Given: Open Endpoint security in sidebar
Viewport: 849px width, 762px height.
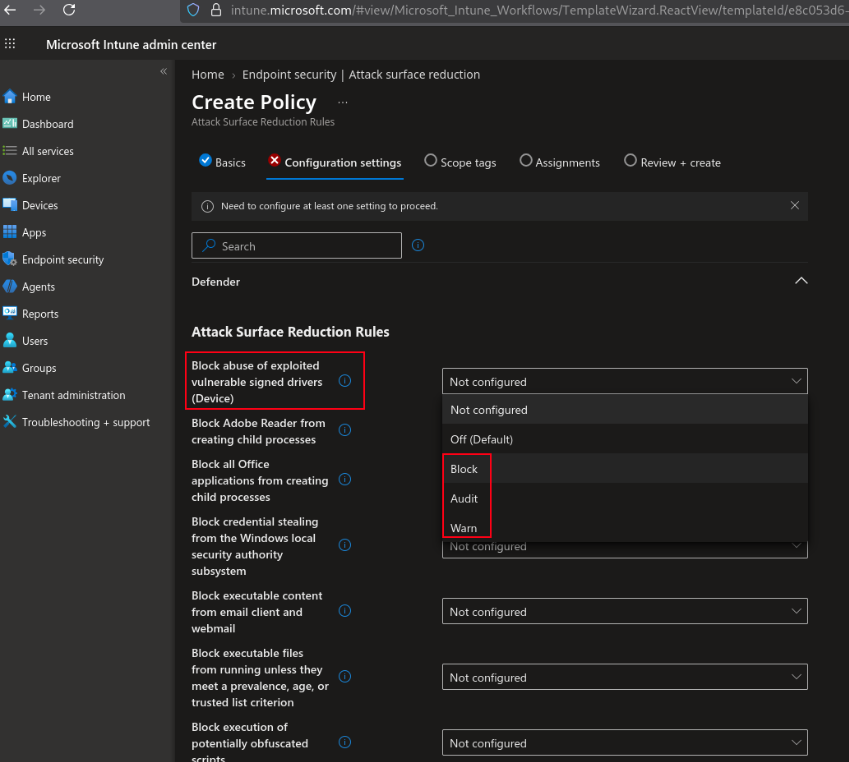Looking at the screenshot, I should [63, 259].
